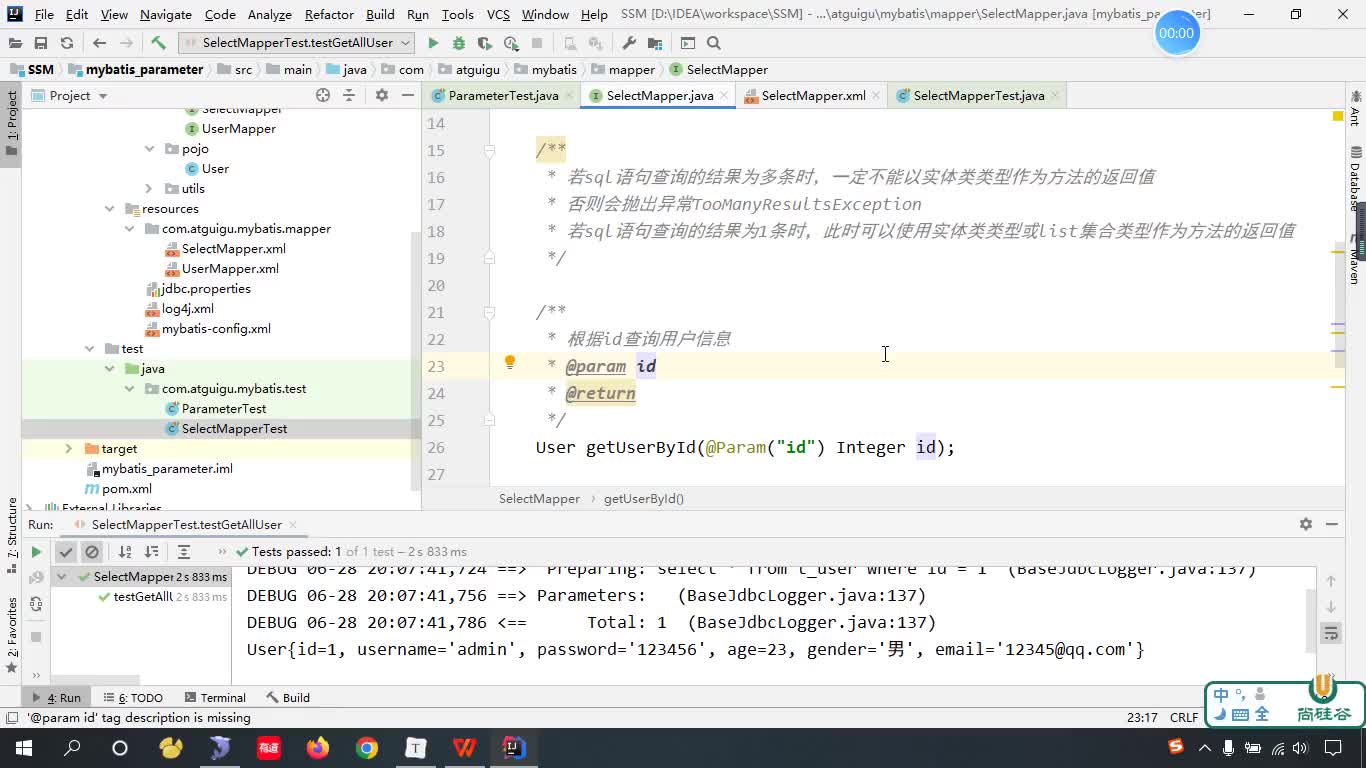Collapse the com.atguigu.mybatis.test package
Screen dimensions: 1366x768
pos(129,388)
